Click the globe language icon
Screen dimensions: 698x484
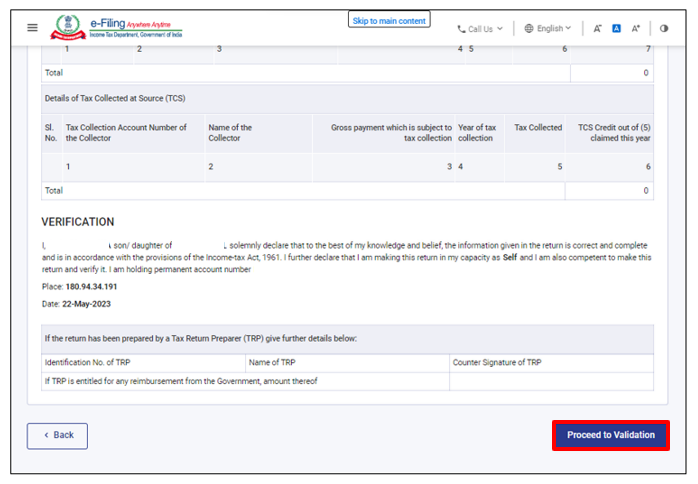tap(529, 29)
